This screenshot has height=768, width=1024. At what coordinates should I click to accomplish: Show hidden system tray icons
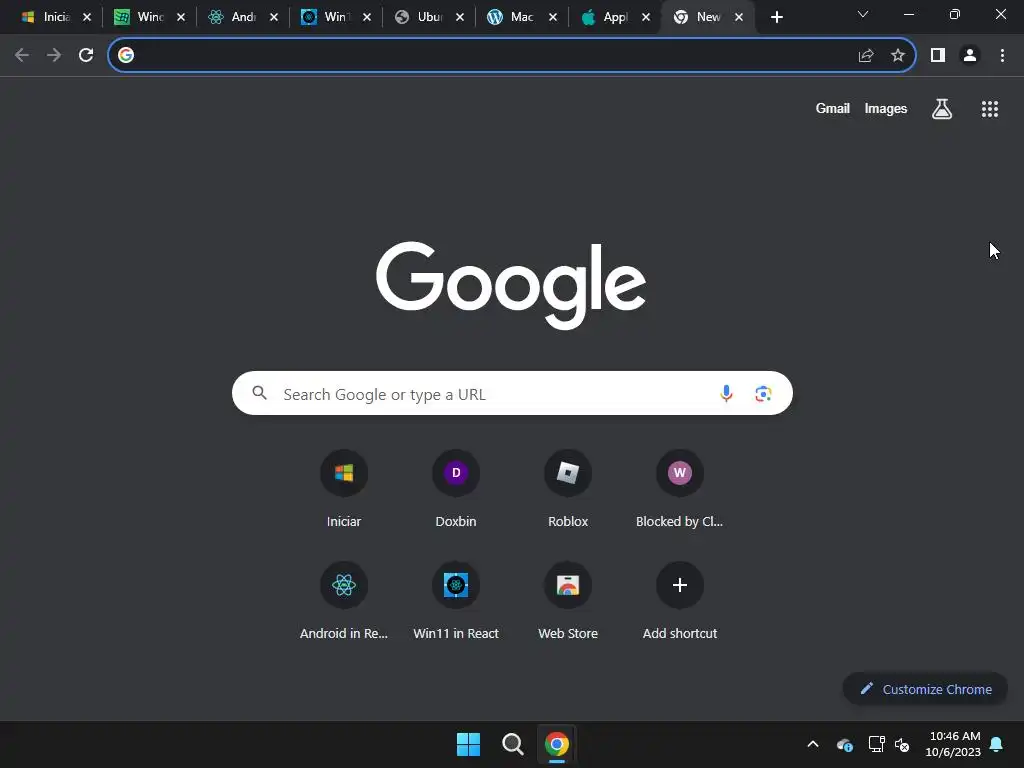813,744
